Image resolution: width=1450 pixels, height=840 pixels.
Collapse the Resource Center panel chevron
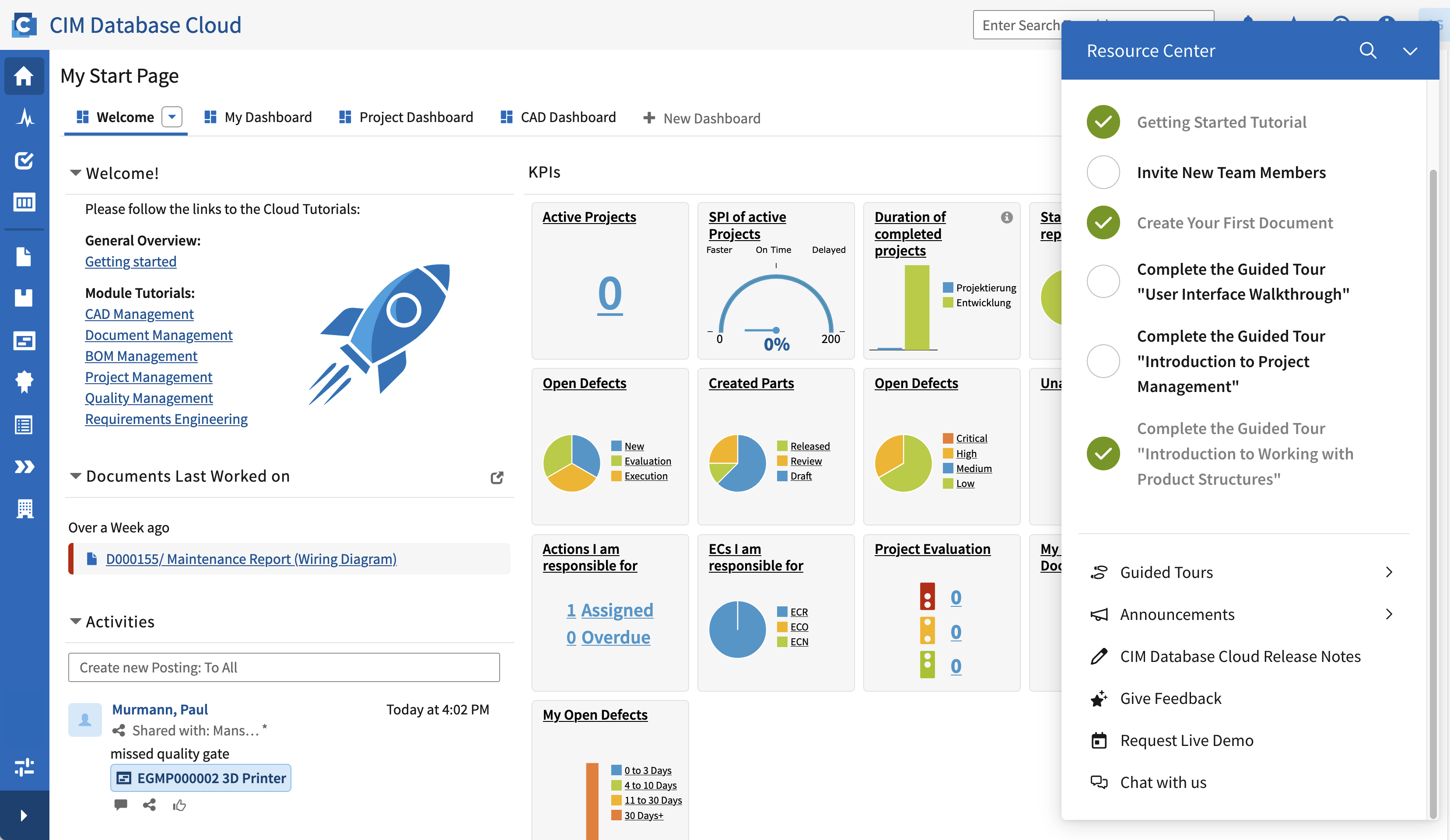[x=1409, y=51]
